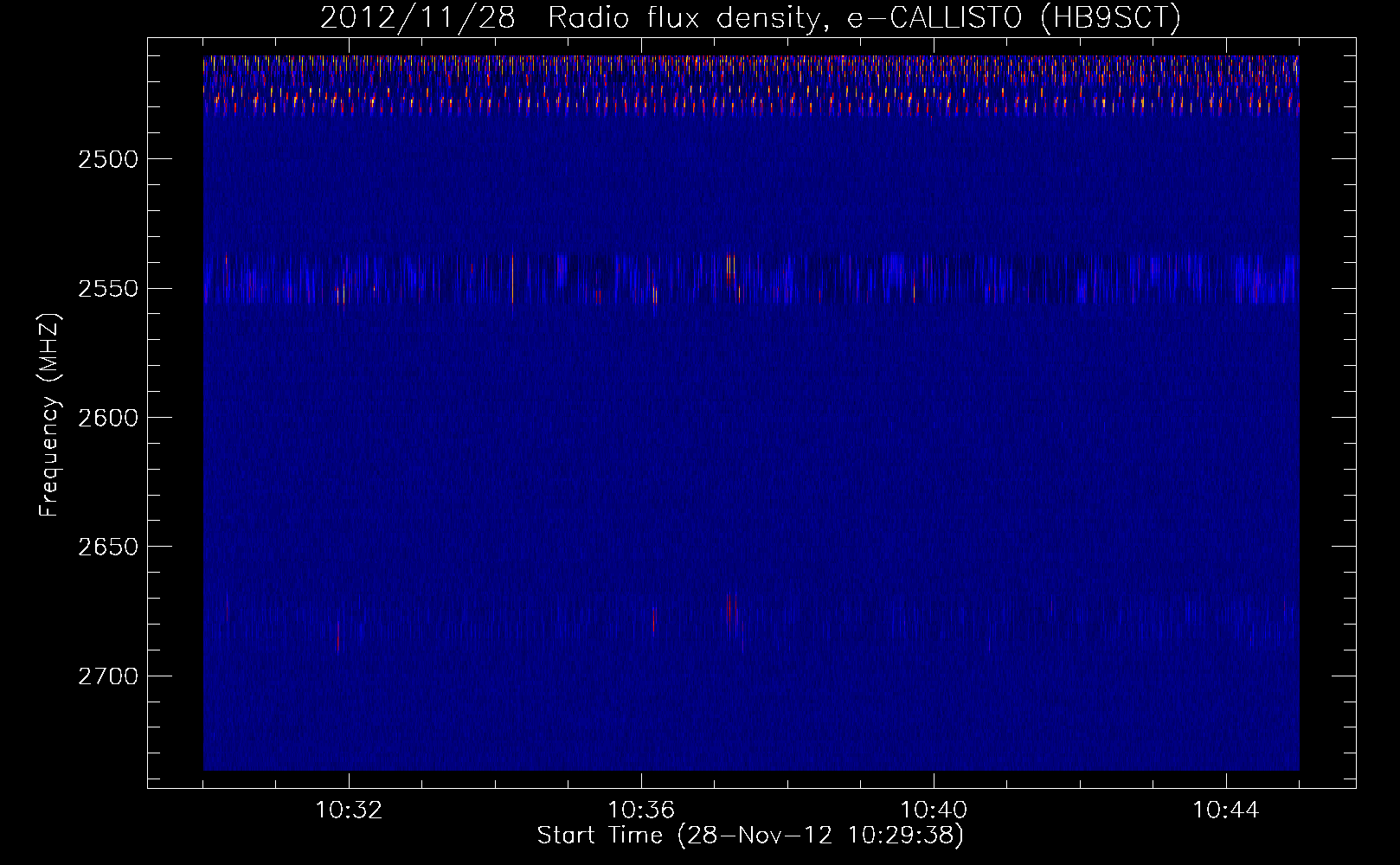Click the 'Start Time (28-Nov-12 10:29:38)' label

[x=750, y=836]
